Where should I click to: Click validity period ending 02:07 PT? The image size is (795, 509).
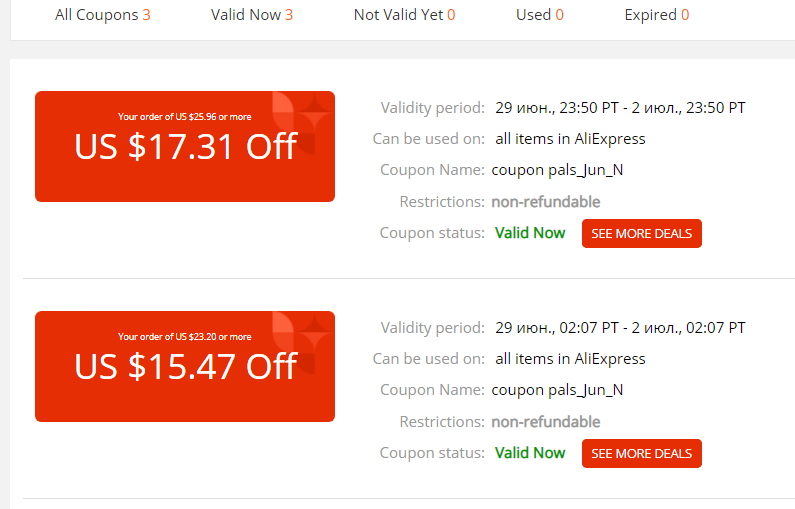[x=620, y=328]
